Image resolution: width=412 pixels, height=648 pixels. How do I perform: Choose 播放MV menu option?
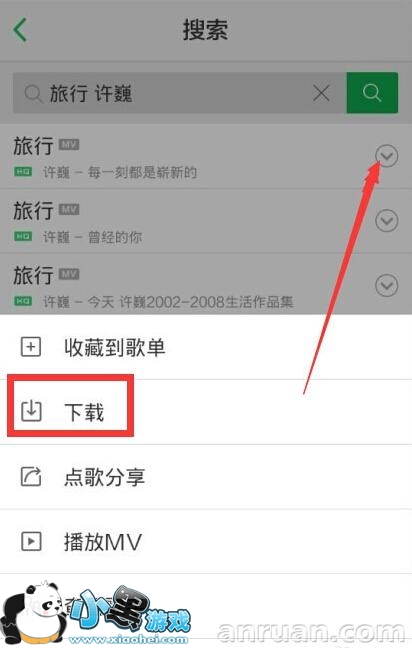coord(206,541)
